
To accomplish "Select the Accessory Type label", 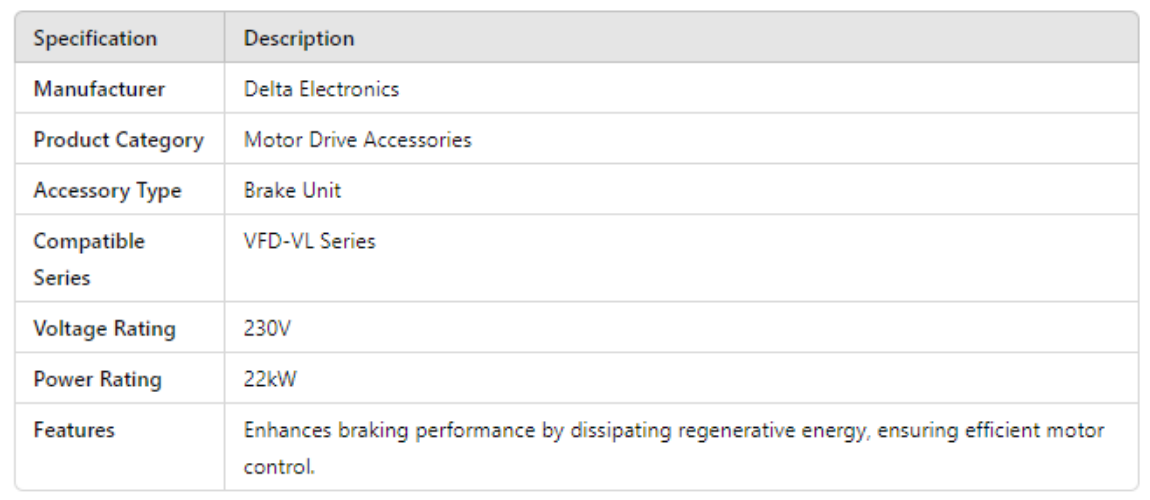I will [107, 191].
